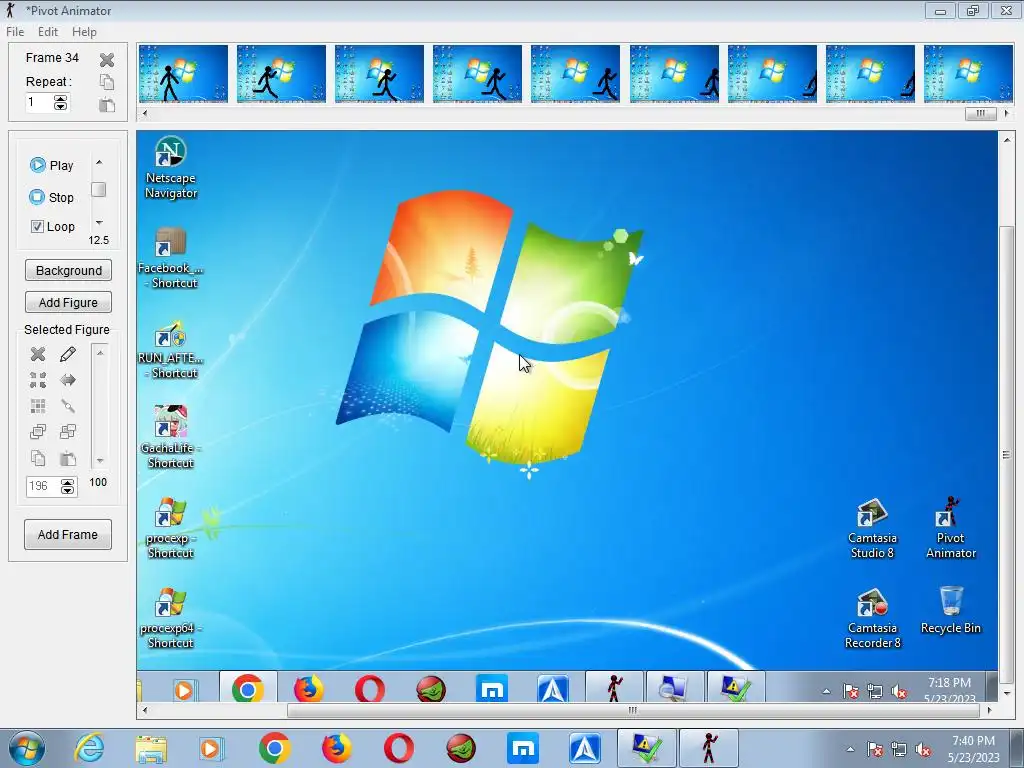Open the figure colour grid
Image resolution: width=1024 pixels, height=768 pixels.
(38, 406)
